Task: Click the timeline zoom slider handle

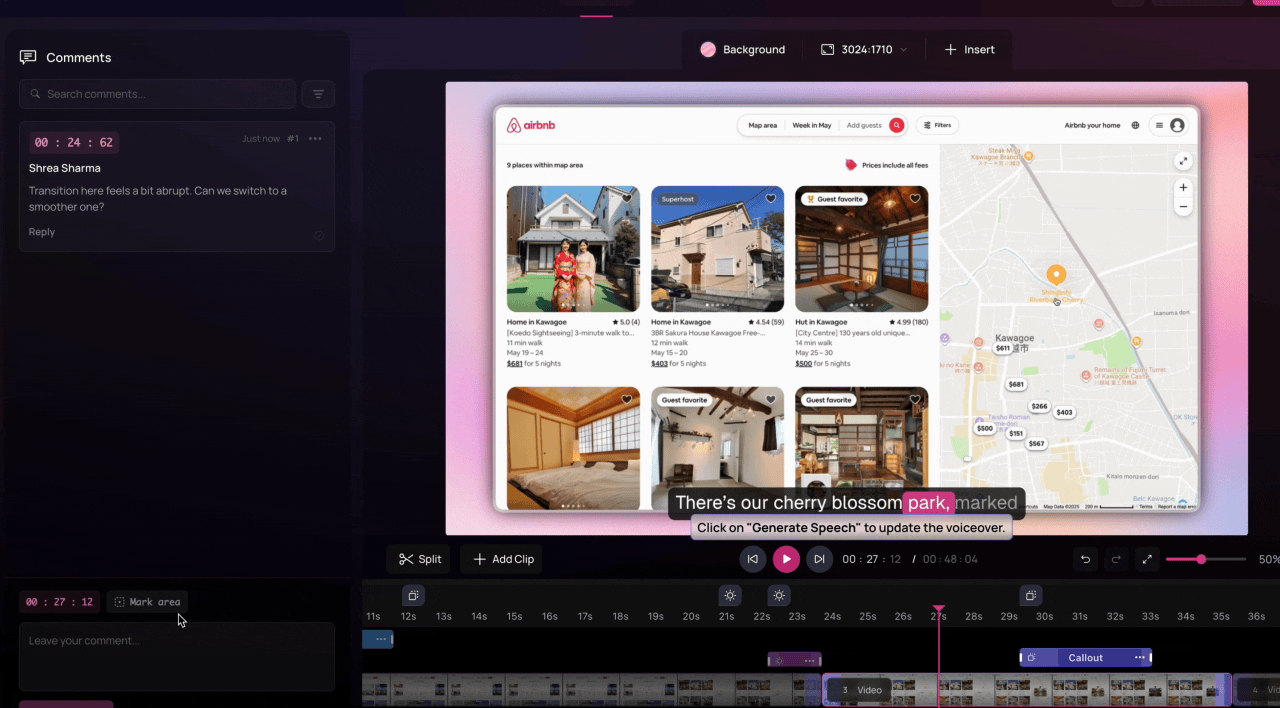Action: click(x=1201, y=559)
